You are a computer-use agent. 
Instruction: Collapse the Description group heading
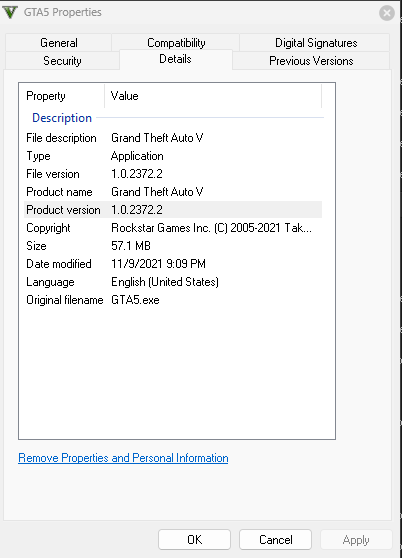click(x=62, y=118)
